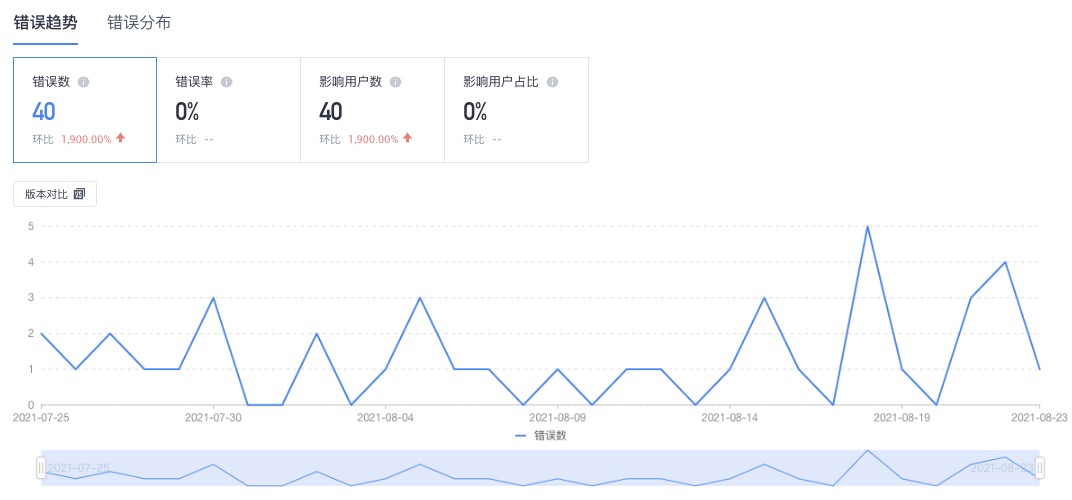
Task: Click the red up arrow under 影响用户数
Action: [x=407, y=138]
